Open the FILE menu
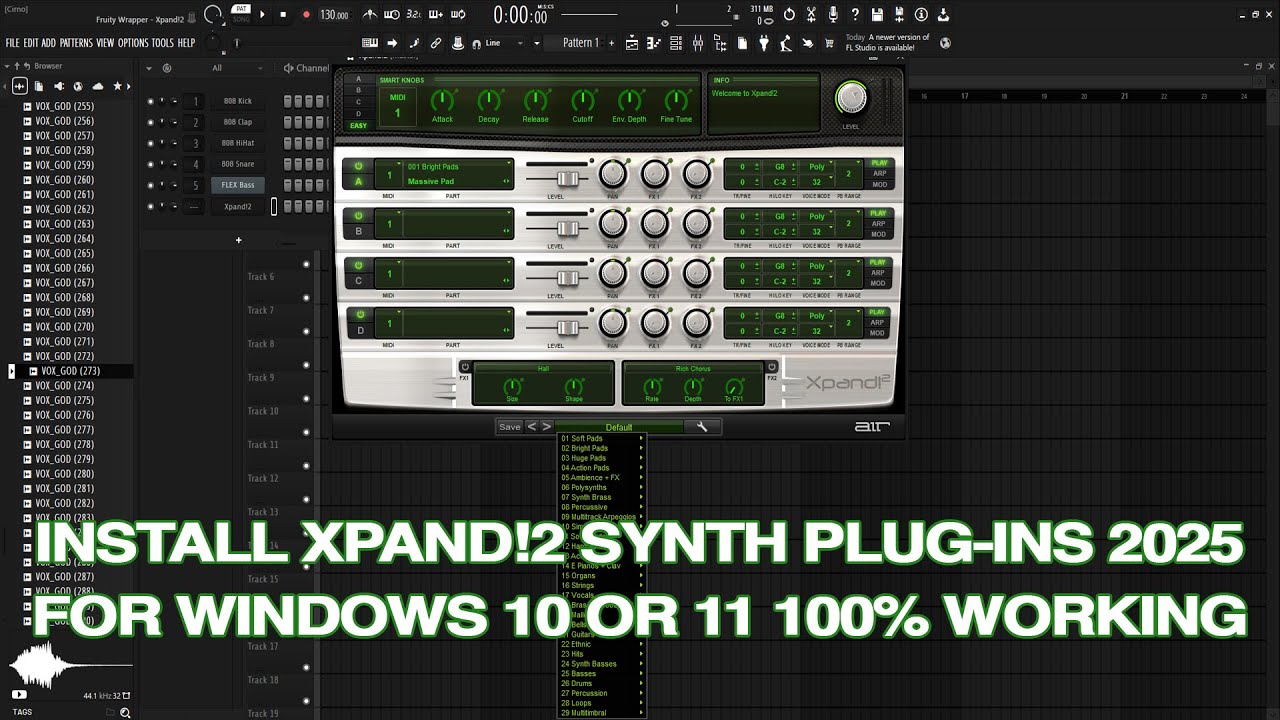Viewport: 1280px width, 720px height. tap(13, 43)
